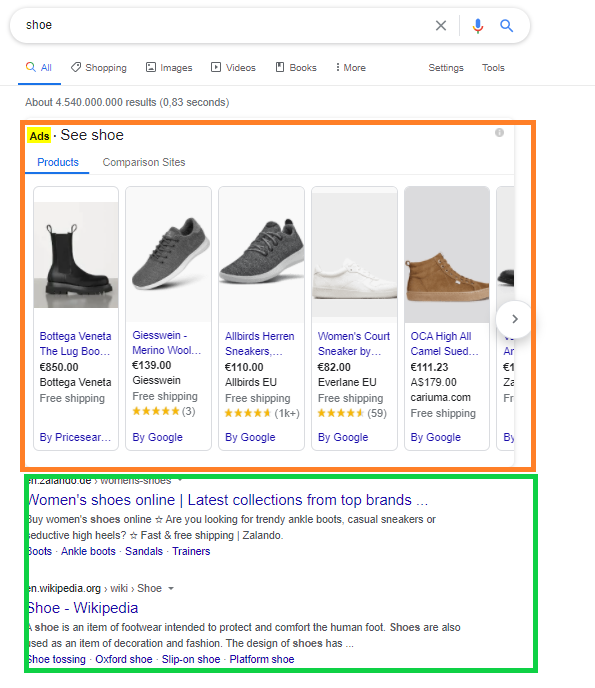Start voice search with the microphone icon
The width and height of the screenshot is (595, 688).
pos(478,25)
